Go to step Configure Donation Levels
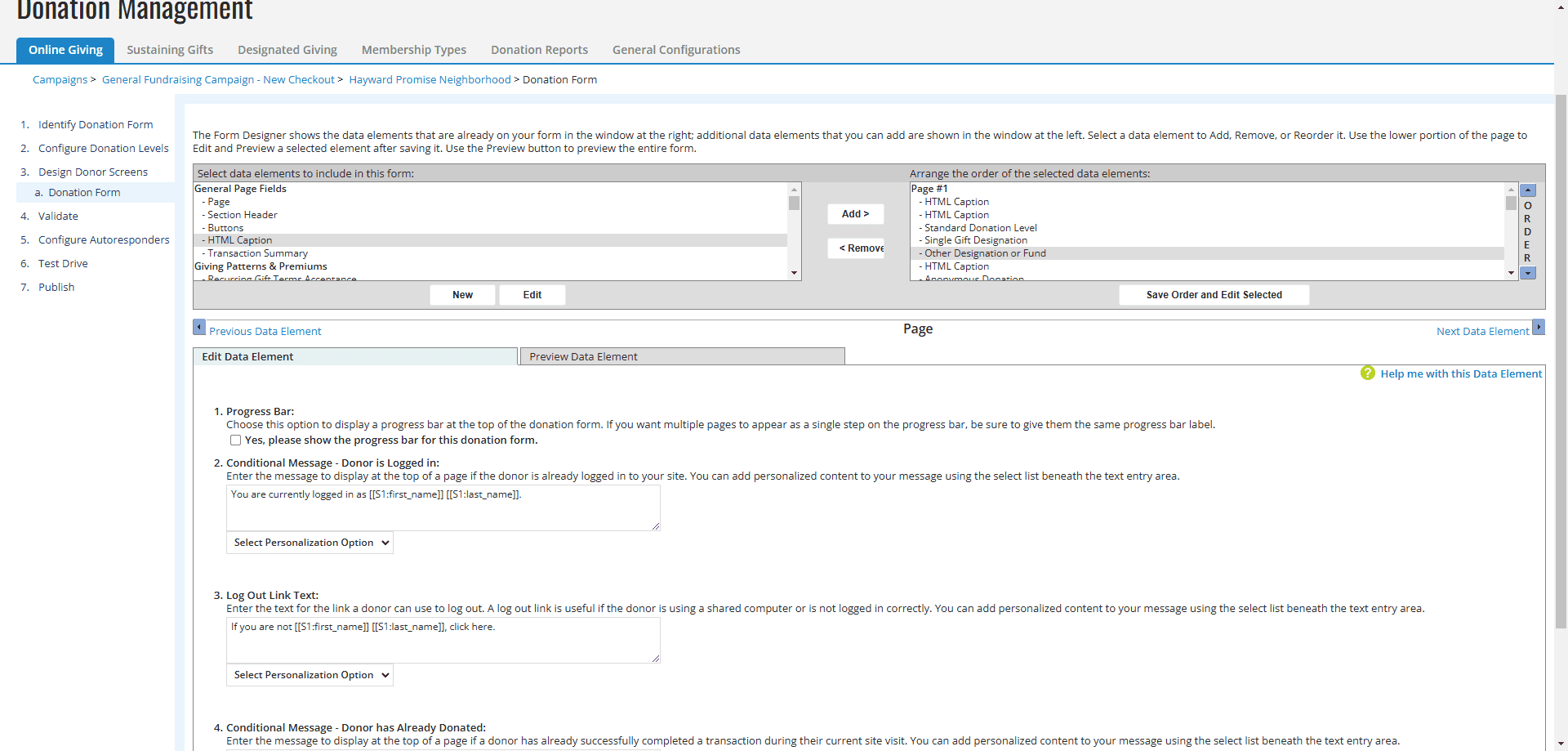1568x751 pixels. [104, 149]
